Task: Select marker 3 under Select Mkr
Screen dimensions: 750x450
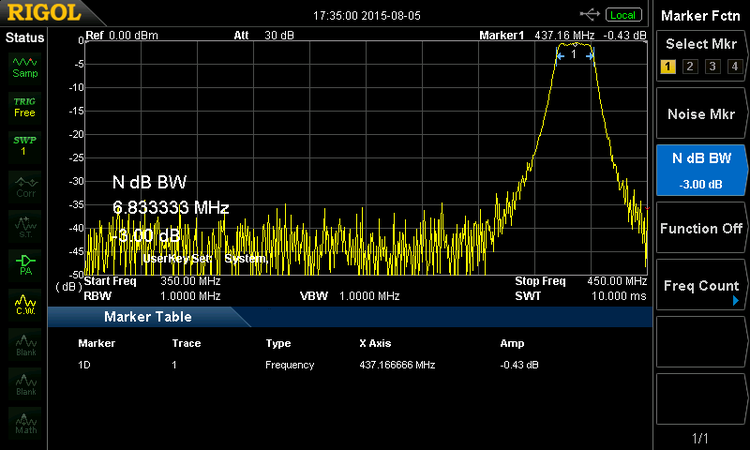Action: pyautogui.click(x=712, y=67)
